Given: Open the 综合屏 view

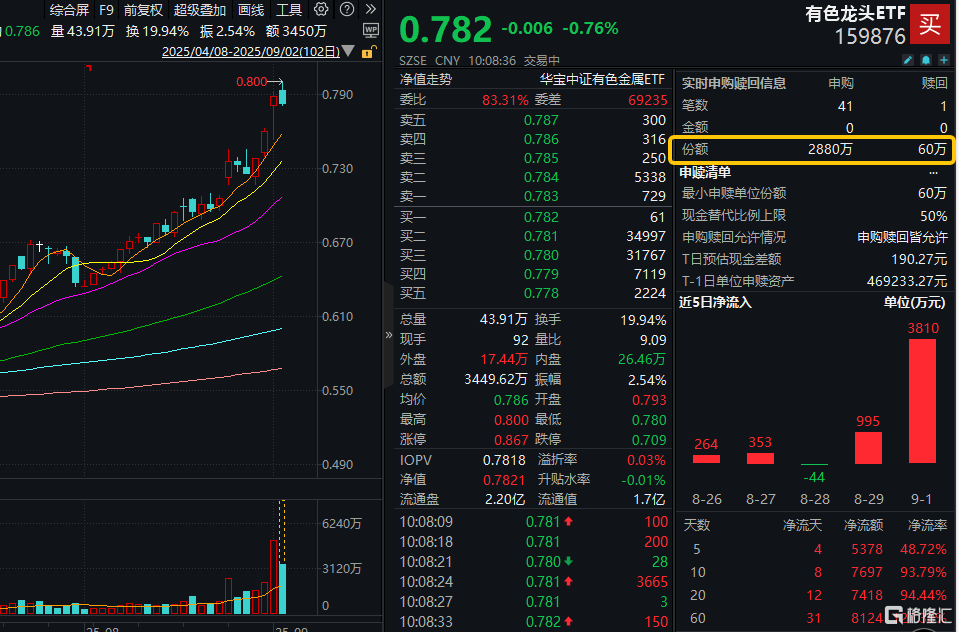Looking at the screenshot, I should tap(69, 10).
